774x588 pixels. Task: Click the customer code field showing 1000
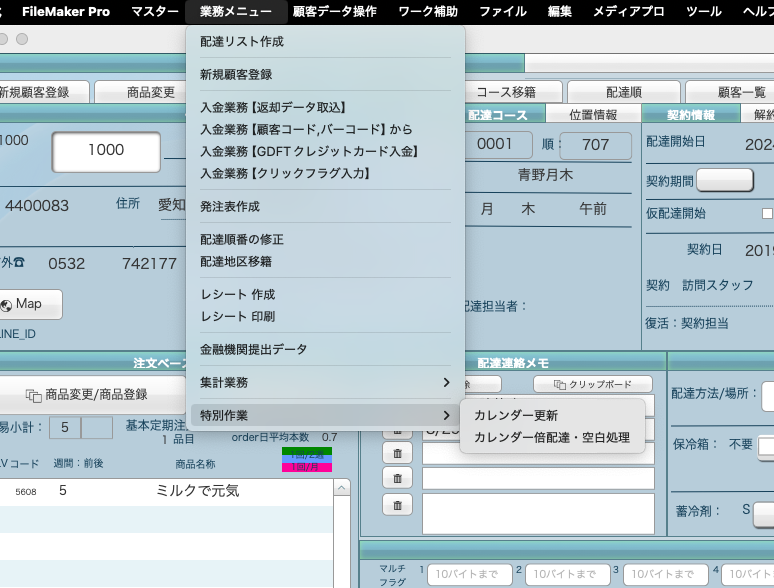tap(106, 150)
